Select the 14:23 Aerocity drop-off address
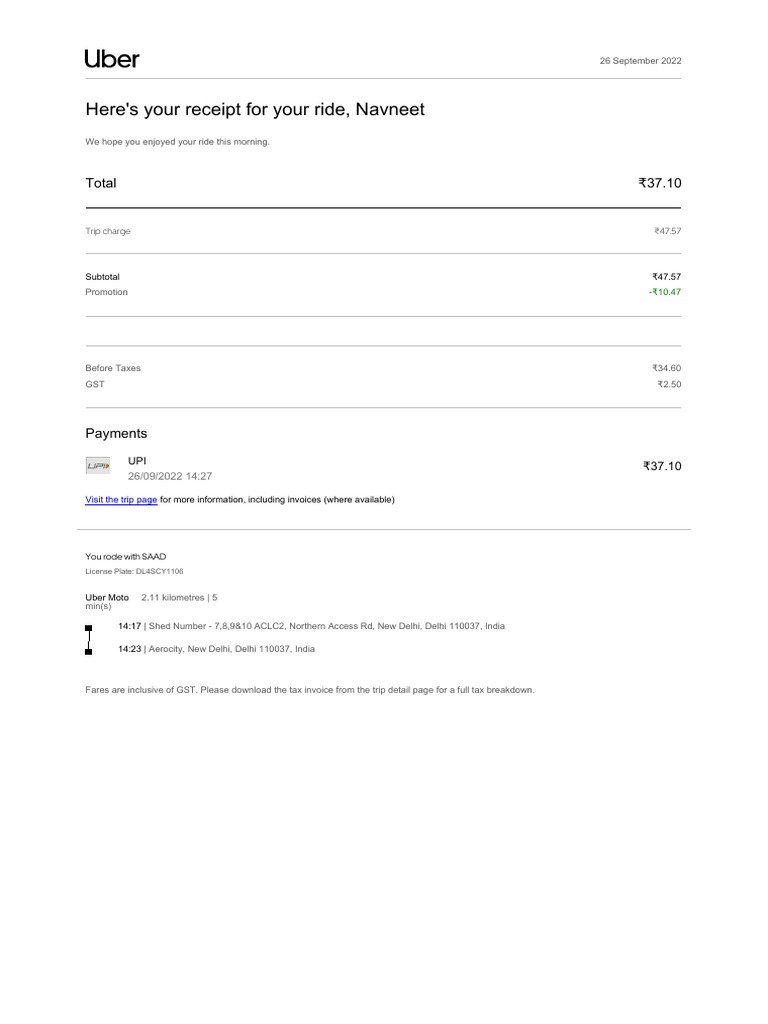 pyautogui.click(x=216, y=649)
